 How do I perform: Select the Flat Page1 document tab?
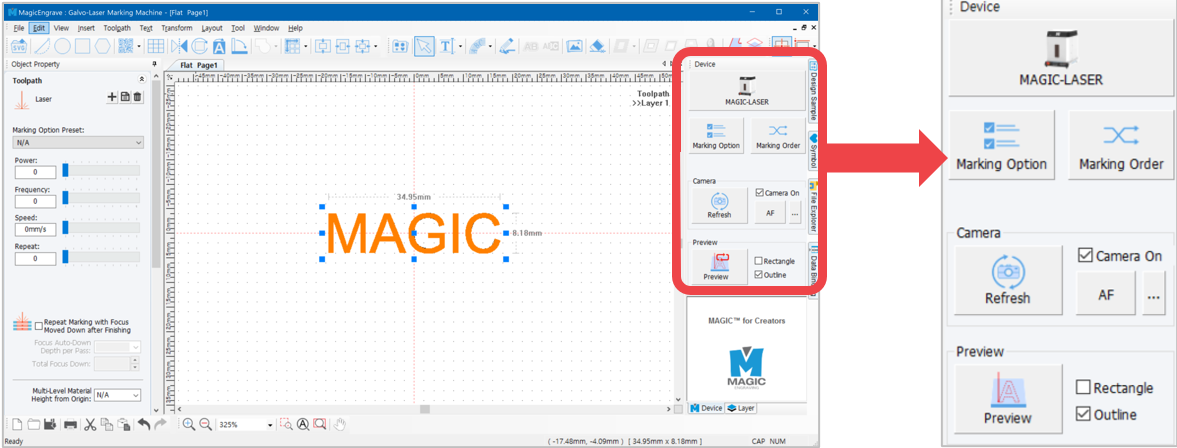click(198, 65)
